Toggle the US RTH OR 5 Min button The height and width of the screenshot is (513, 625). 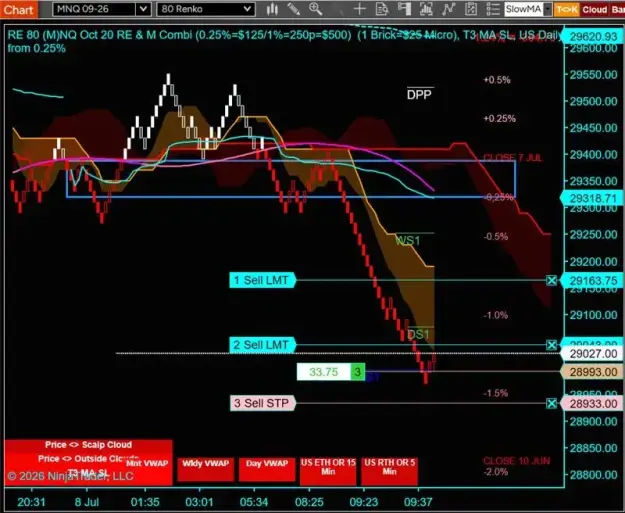(389, 471)
